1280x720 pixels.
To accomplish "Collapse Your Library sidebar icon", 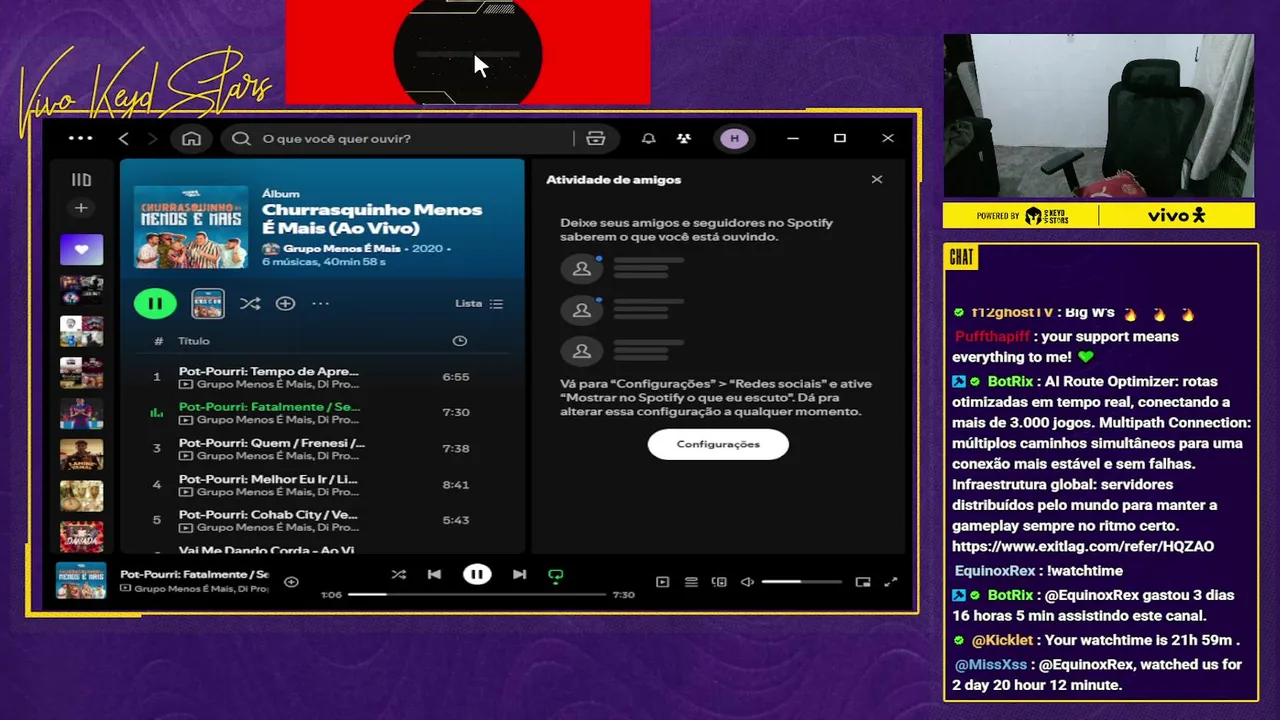I will click(81, 180).
